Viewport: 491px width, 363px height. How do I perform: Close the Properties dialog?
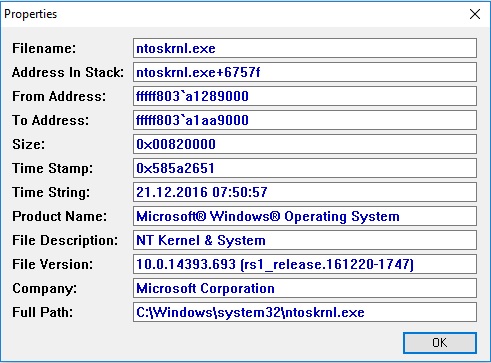tap(475, 14)
